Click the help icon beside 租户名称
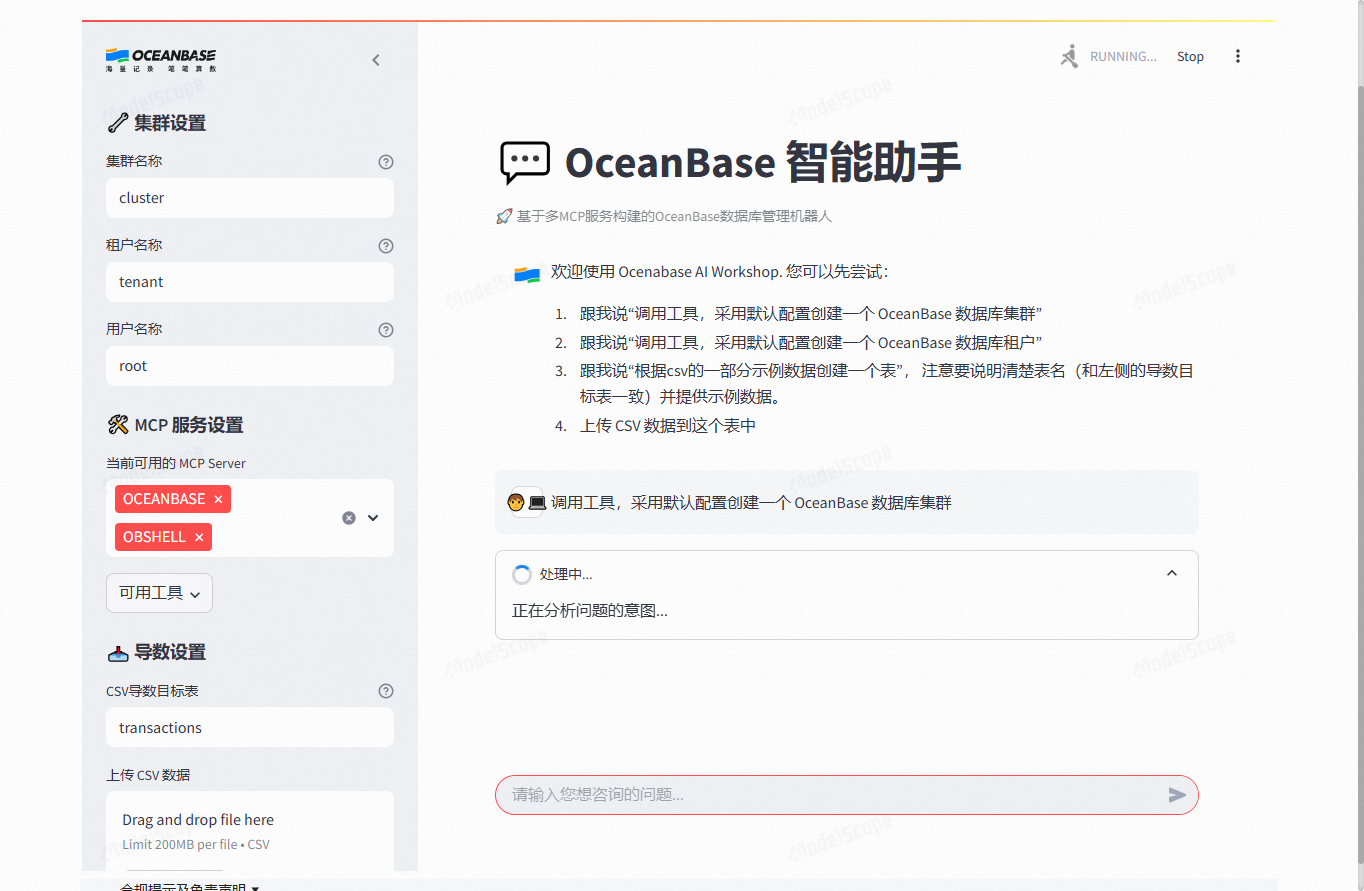This screenshot has width=1364, height=891. [x=386, y=245]
